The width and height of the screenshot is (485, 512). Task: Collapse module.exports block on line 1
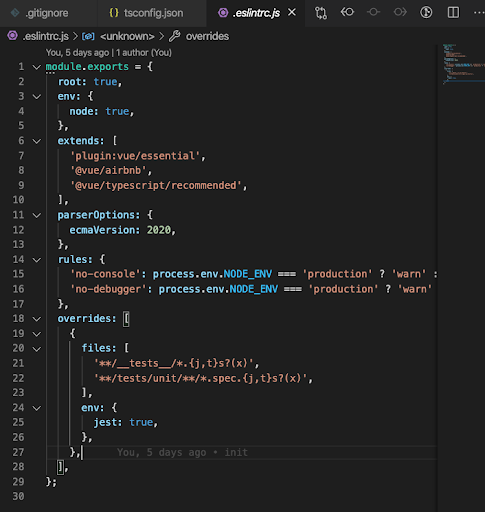pyautogui.click(x=37, y=67)
